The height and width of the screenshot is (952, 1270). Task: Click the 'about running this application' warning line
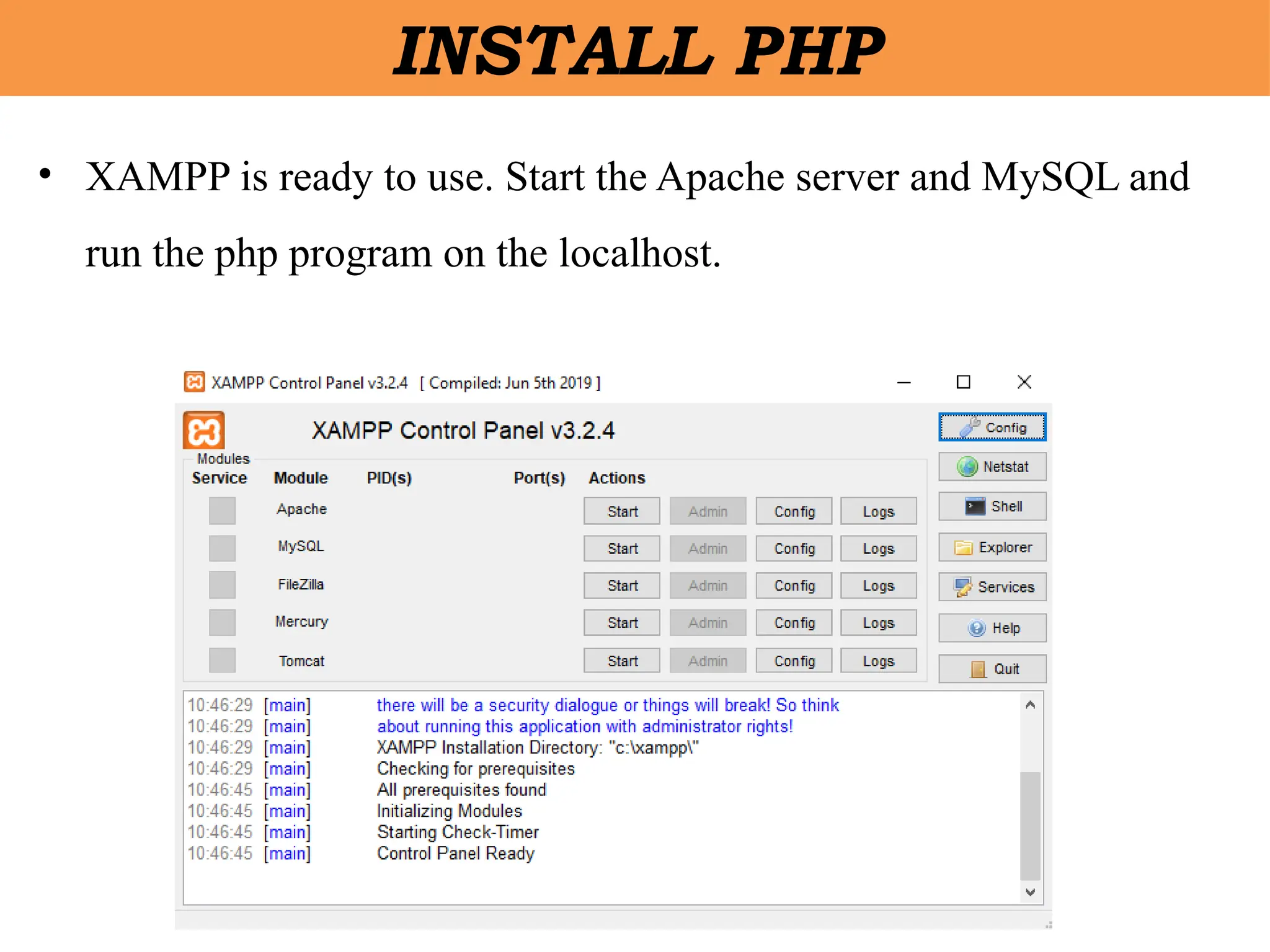585,726
